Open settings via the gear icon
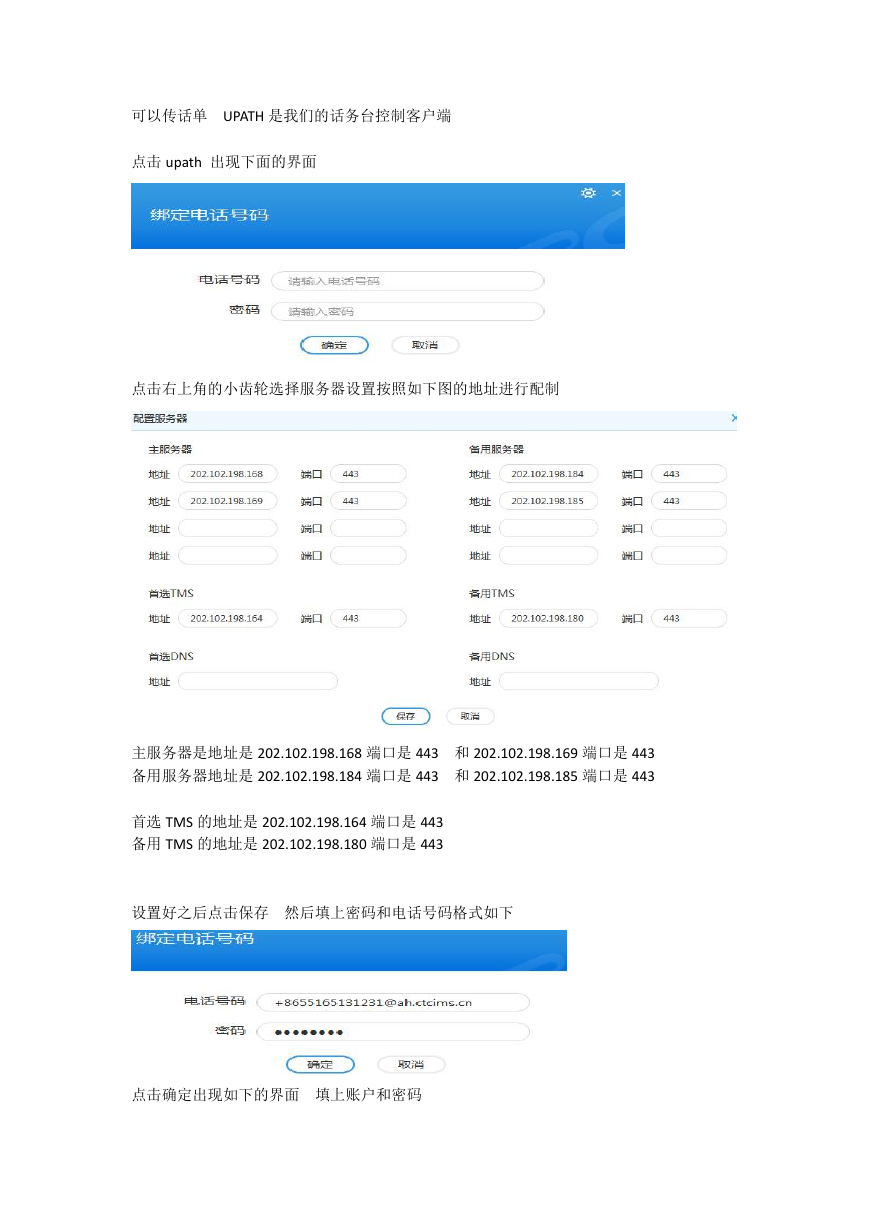This screenshot has width=869, height=1228. 589,193
